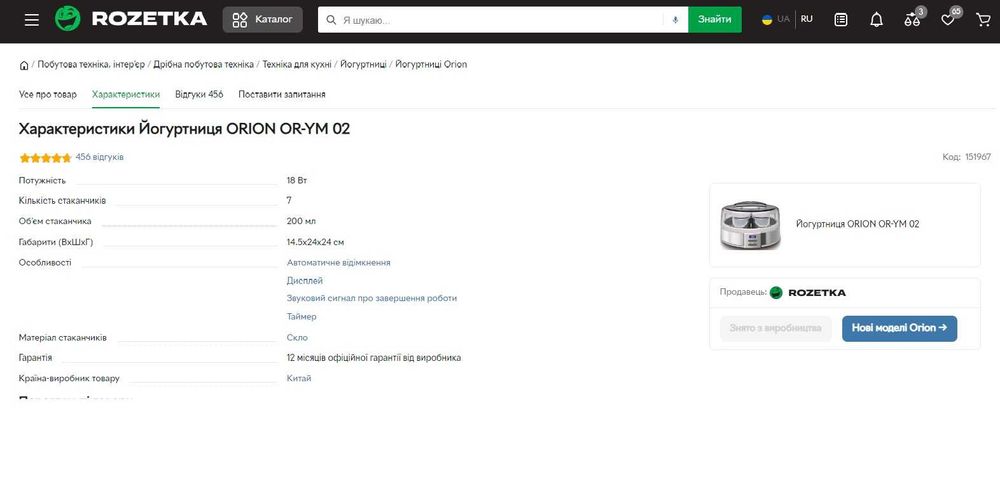Activate voice search microphone icon
Image resolution: width=1000 pixels, height=494 pixels.
click(x=675, y=20)
